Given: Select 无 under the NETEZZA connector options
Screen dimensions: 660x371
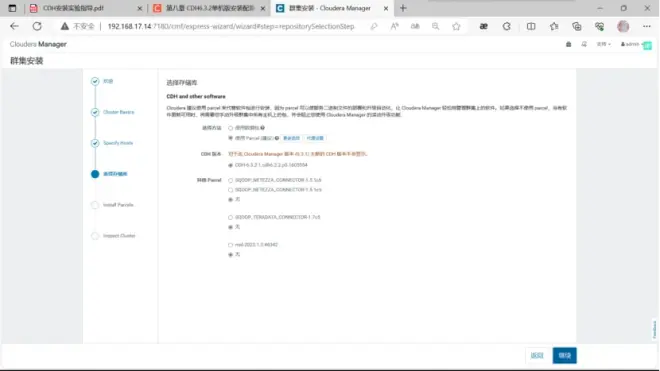Looking at the screenshot, I should click(230, 200).
